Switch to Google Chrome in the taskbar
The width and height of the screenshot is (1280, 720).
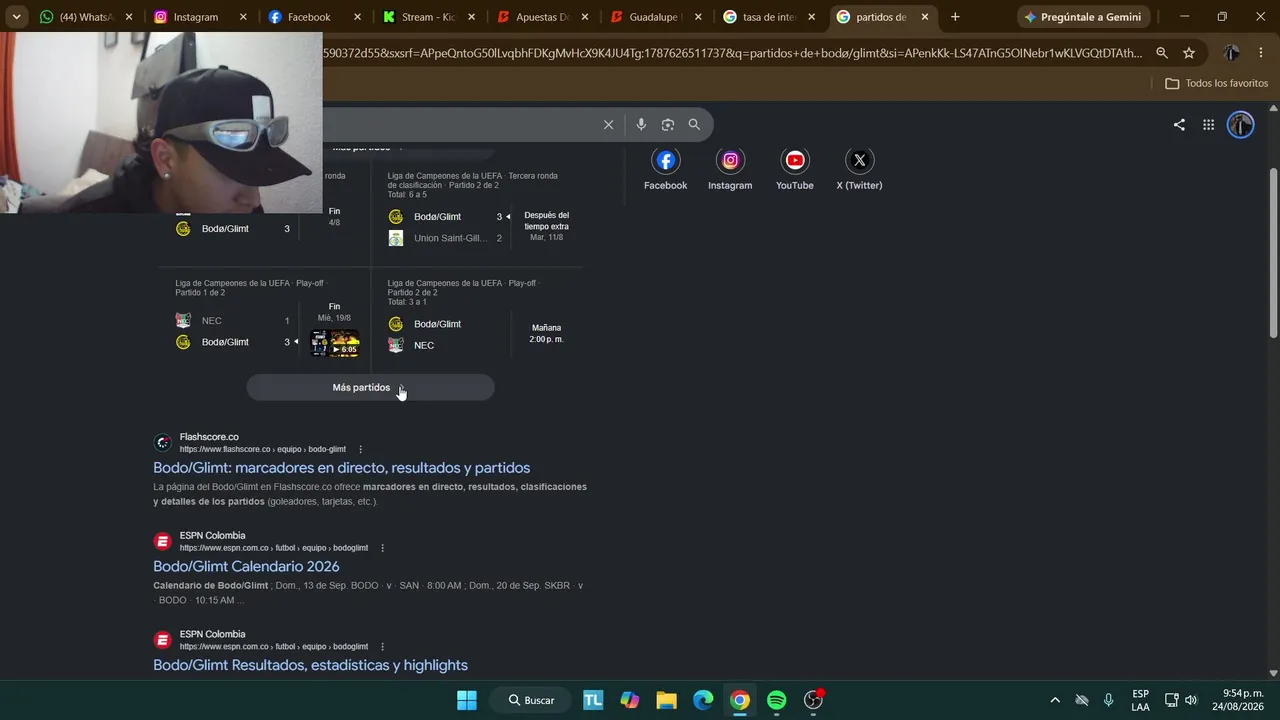[x=740, y=700]
